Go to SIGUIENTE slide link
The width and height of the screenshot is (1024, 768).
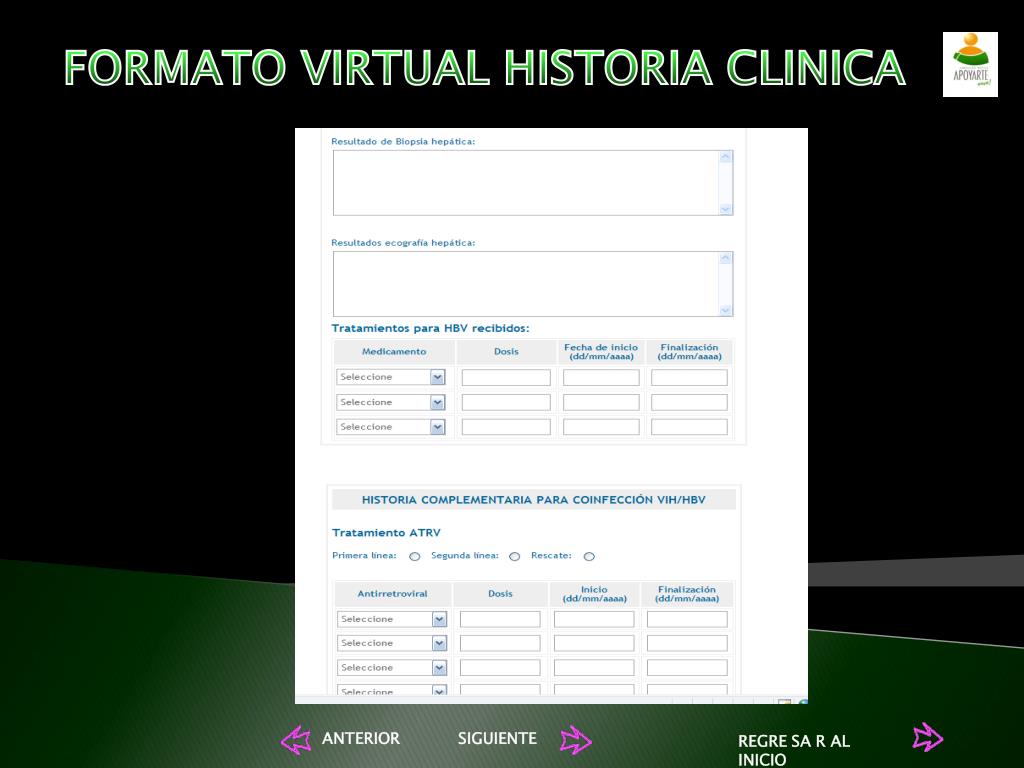pyautogui.click(x=497, y=739)
